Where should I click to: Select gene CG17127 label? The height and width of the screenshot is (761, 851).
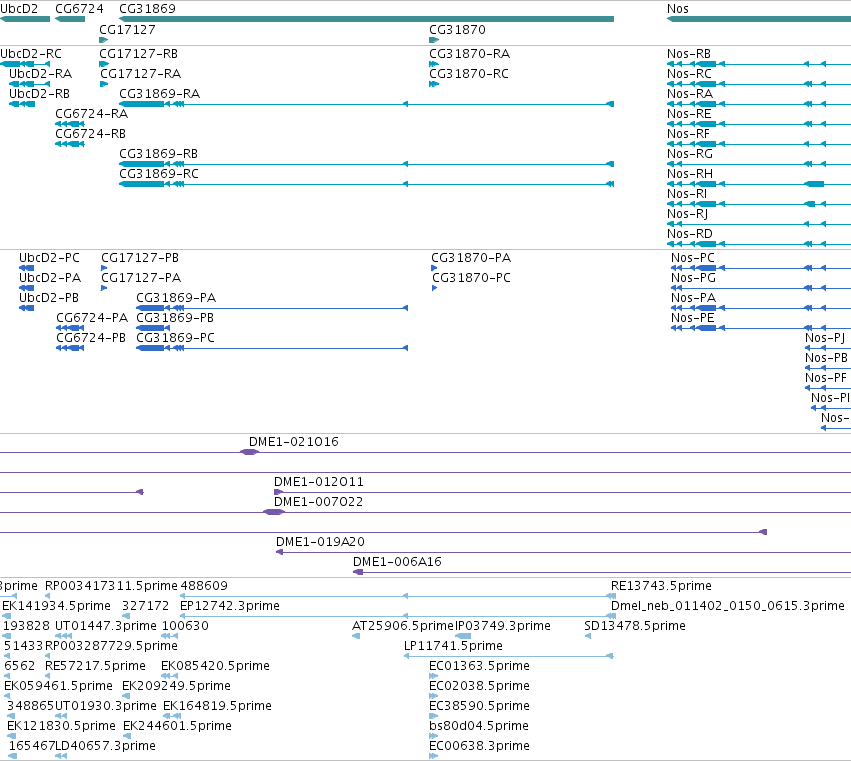click(127, 29)
